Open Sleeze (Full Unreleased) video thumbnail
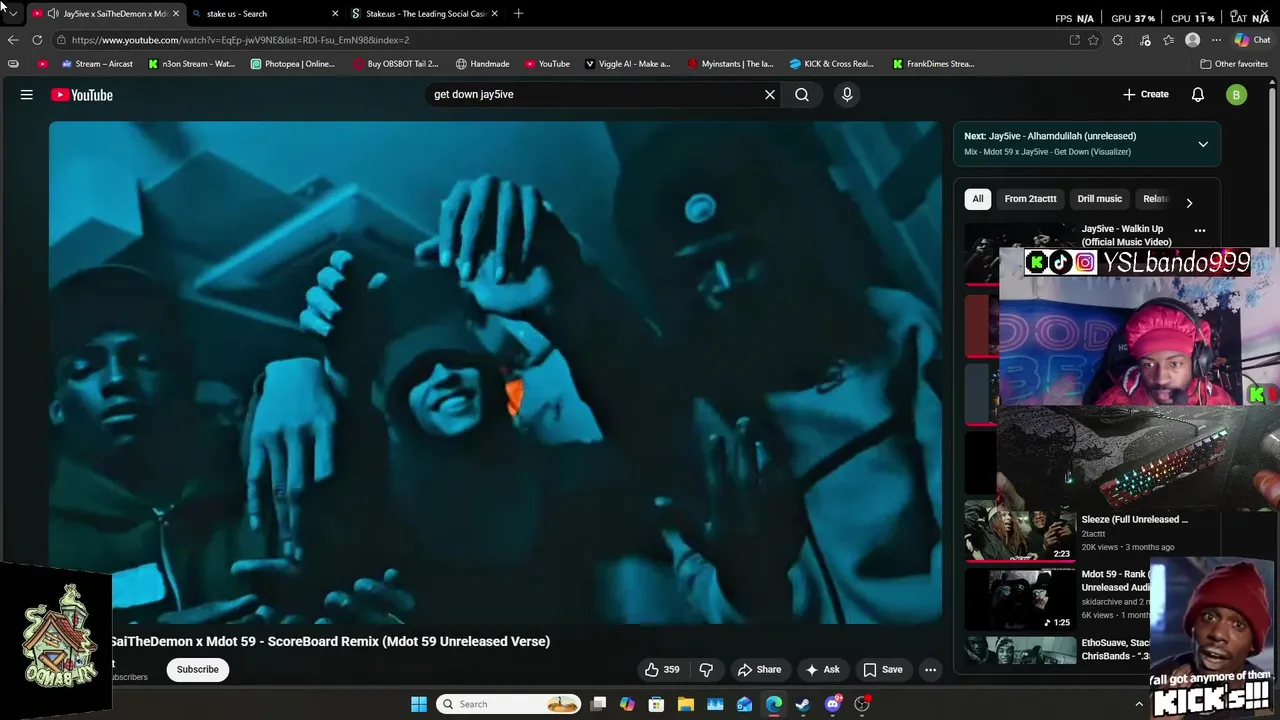 (1019, 532)
